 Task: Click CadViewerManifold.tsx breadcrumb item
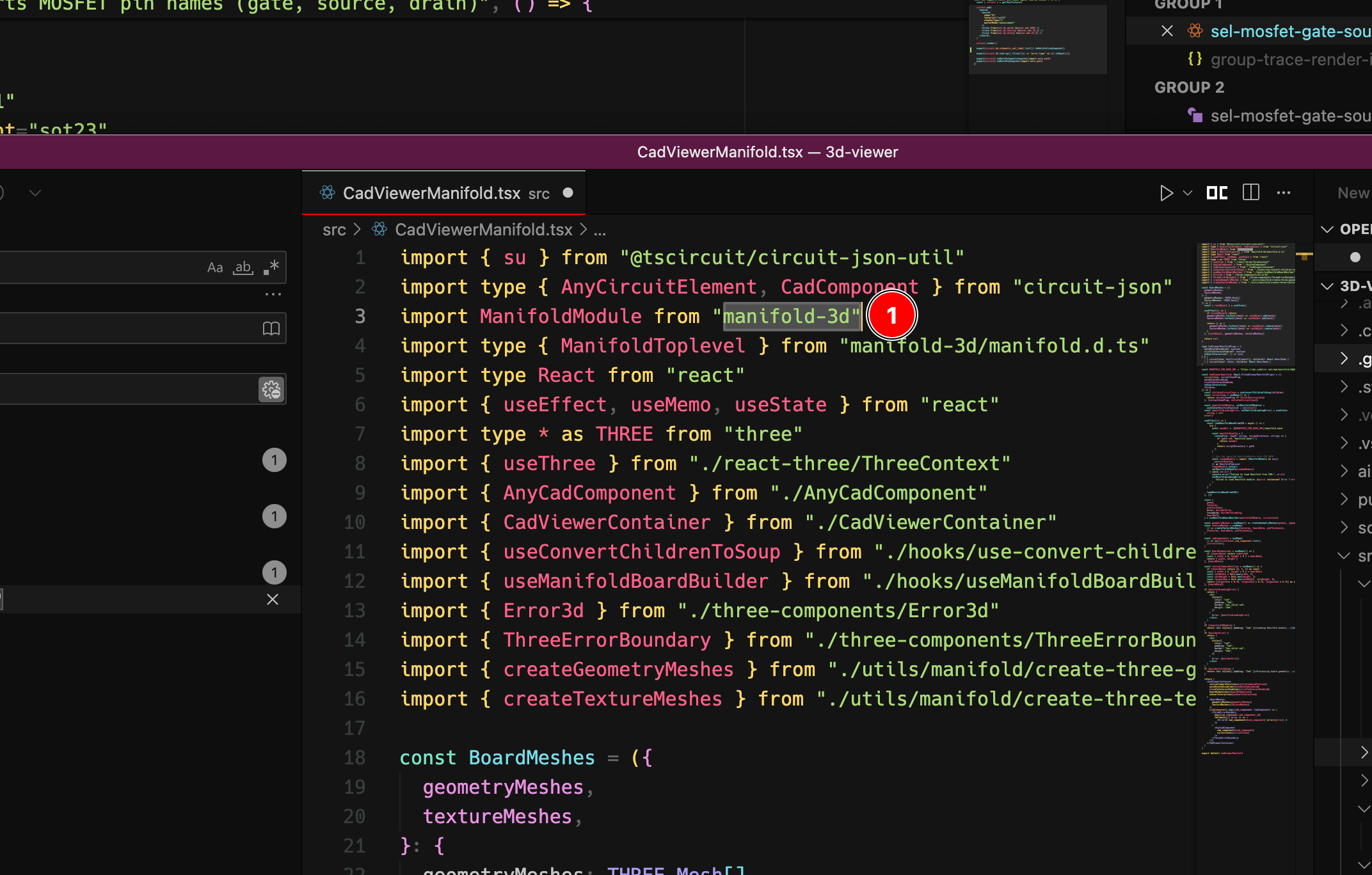pyautogui.click(x=483, y=230)
